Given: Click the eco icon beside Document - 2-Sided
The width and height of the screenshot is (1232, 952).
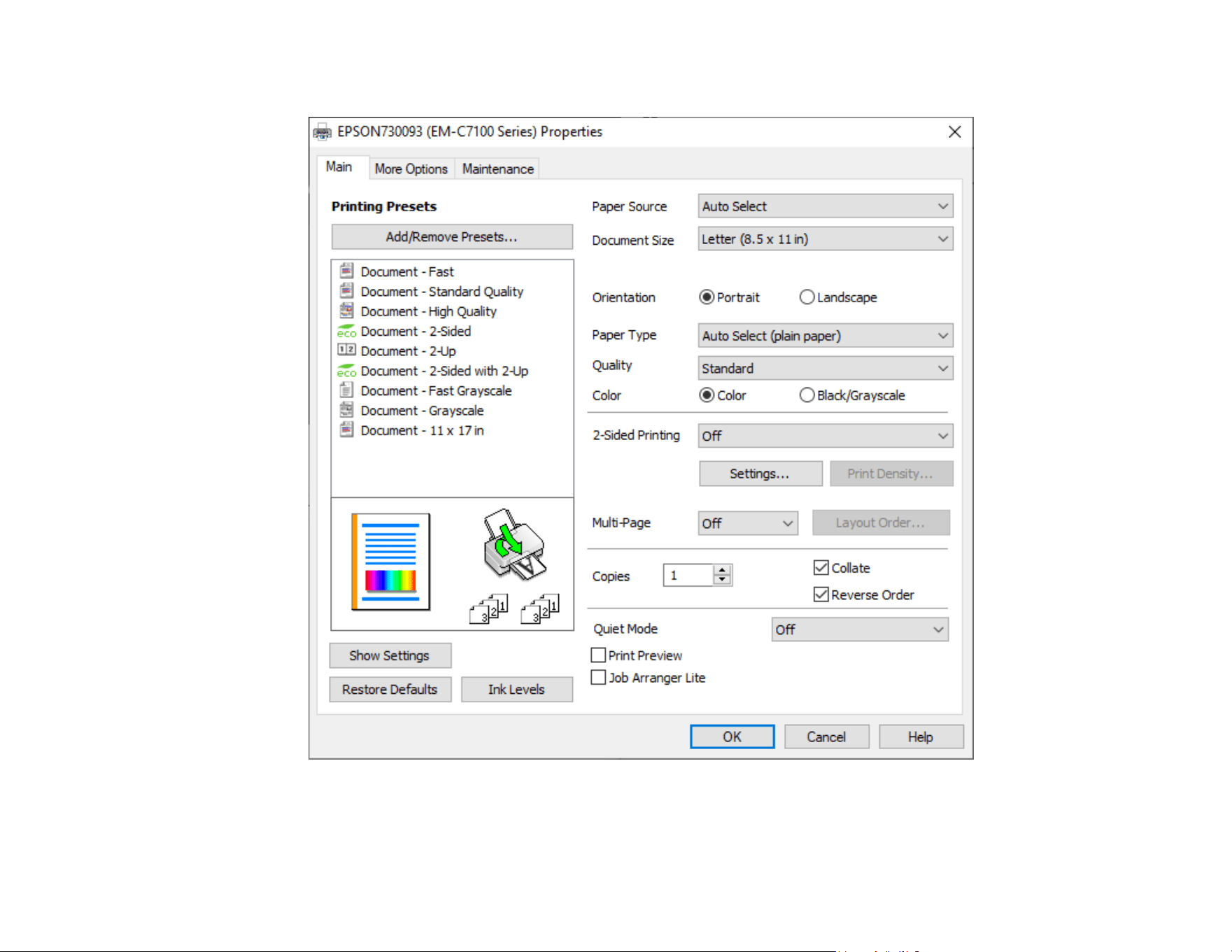Looking at the screenshot, I should (346, 331).
